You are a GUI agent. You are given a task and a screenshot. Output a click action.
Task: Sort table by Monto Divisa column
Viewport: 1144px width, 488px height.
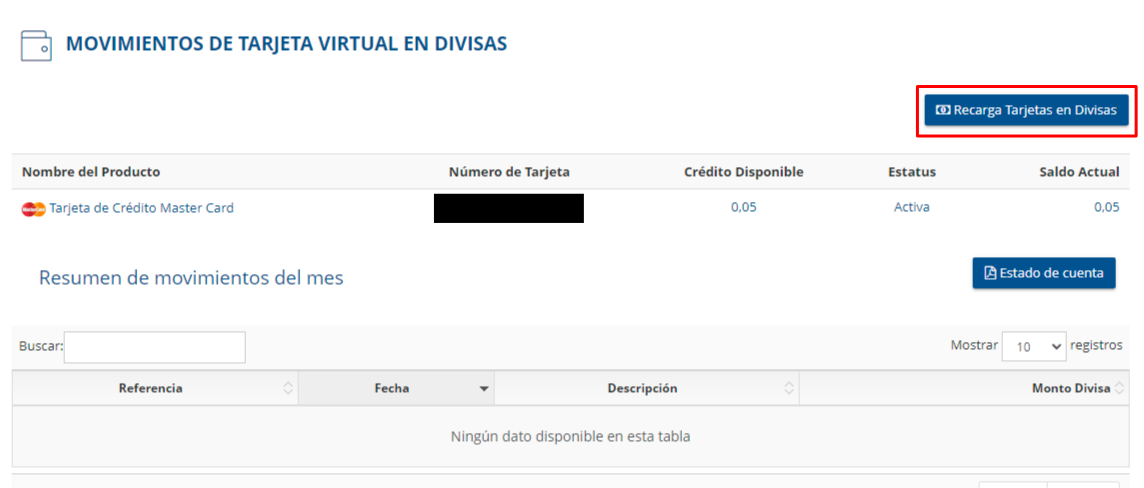[x=965, y=388]
